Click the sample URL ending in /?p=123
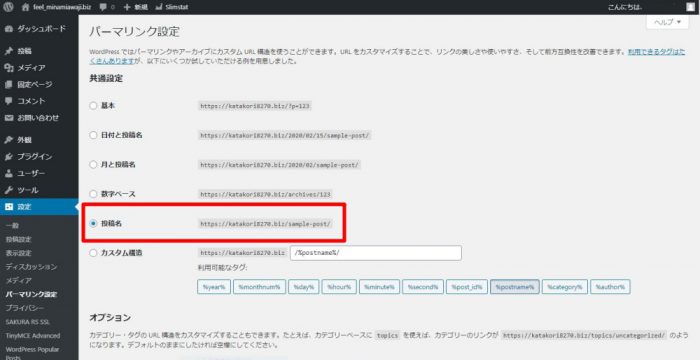This screenshot has width=700, height=360. click(255, 106)
